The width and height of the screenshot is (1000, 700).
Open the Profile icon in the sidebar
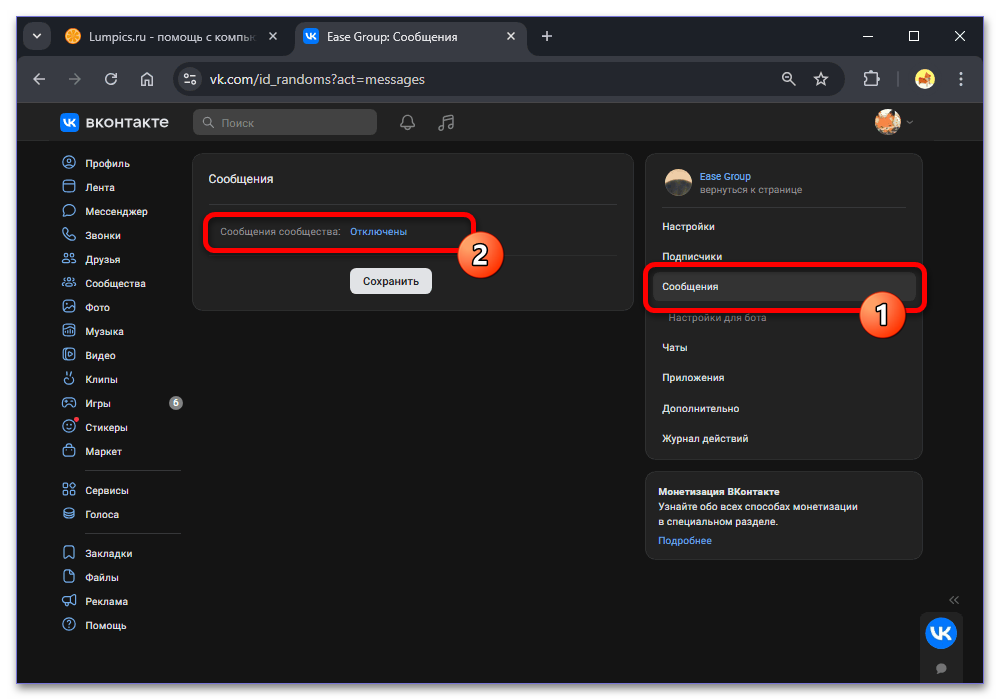coord(69,163)
